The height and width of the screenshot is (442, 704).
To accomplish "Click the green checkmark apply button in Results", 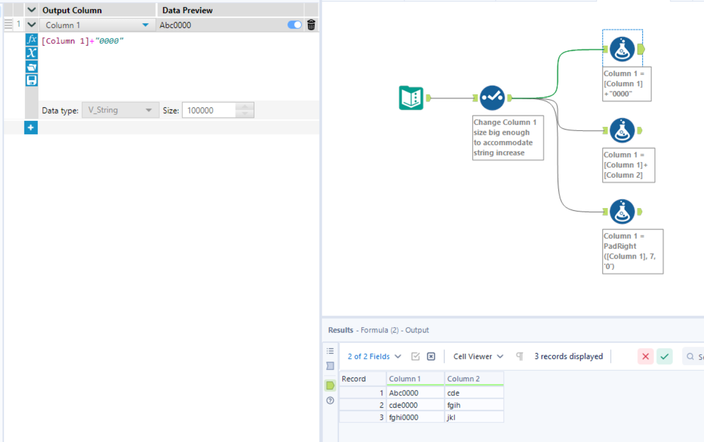I will click(664, 356).
